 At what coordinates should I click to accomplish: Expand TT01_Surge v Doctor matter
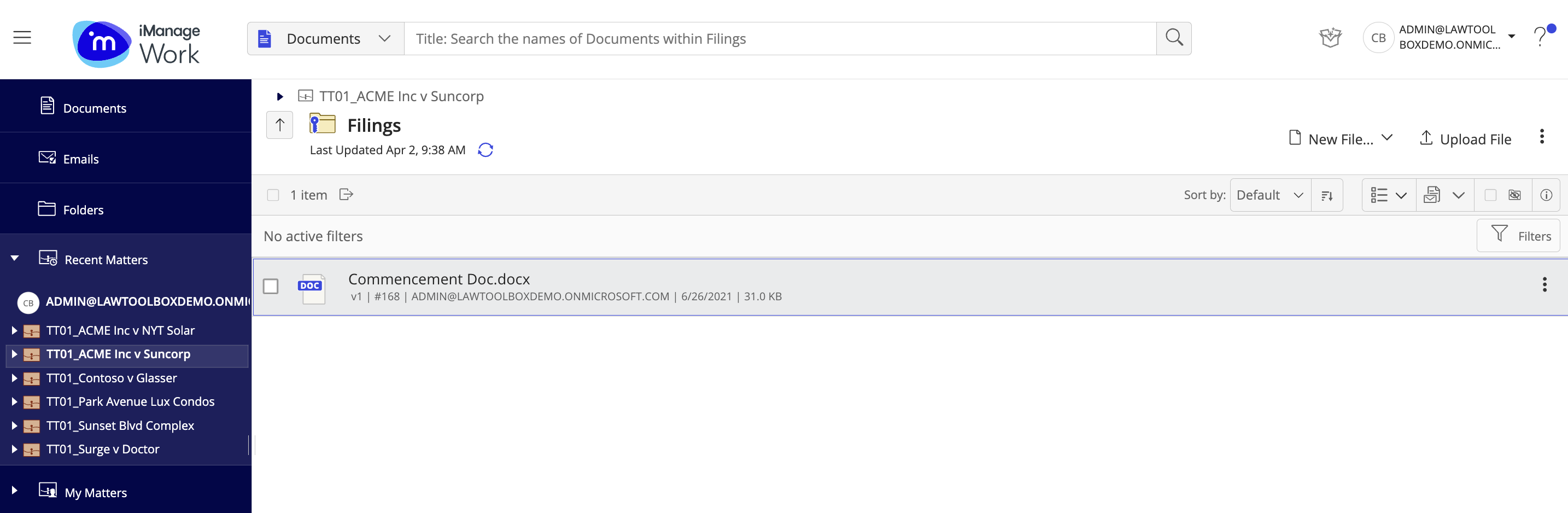(x=14, y=449)
